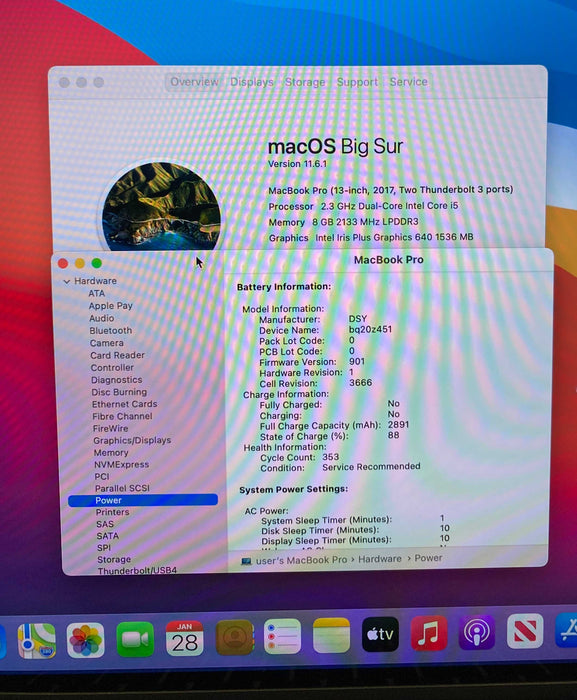Screen dimensions: 577x700
Task: Select PCI in the Hardware list
Action: (102, 476)
